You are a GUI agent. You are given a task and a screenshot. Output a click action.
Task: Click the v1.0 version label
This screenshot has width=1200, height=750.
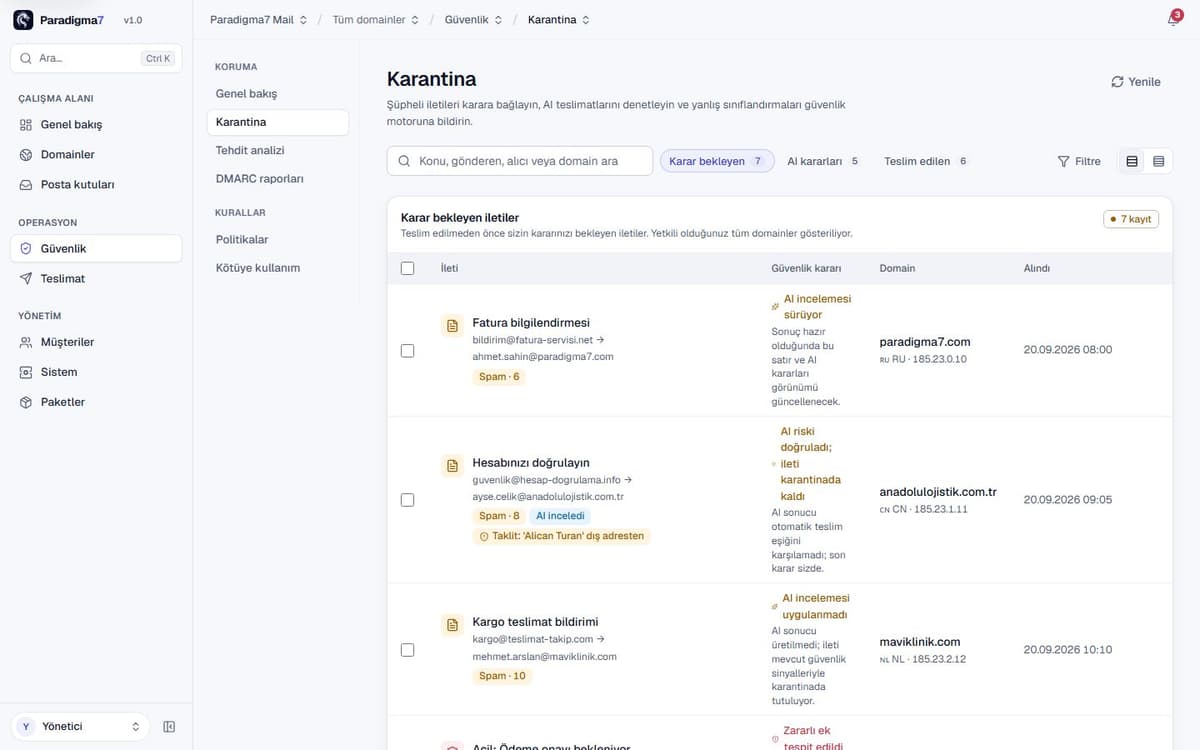click(x=132, y=20)
